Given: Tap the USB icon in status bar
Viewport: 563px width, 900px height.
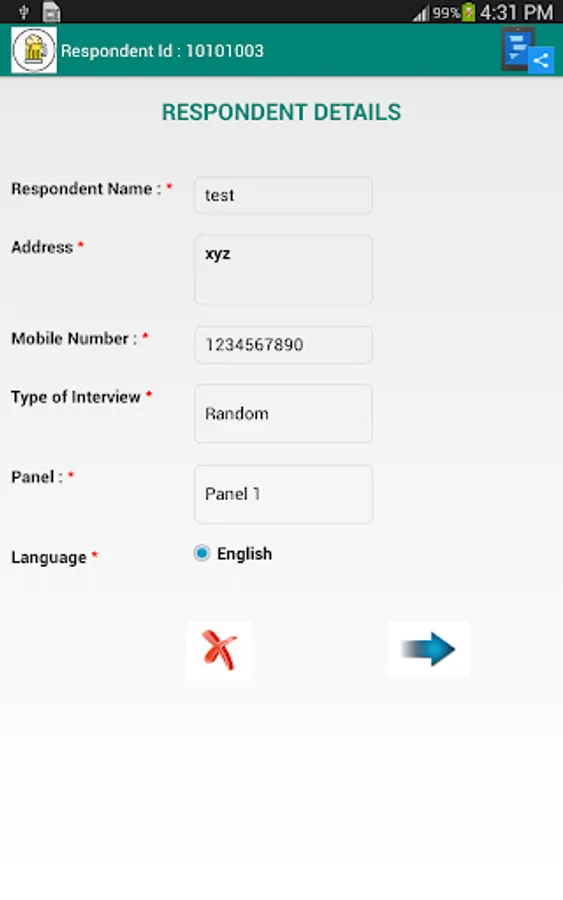Looking at the screenshot, I should [x=24, y=11].
